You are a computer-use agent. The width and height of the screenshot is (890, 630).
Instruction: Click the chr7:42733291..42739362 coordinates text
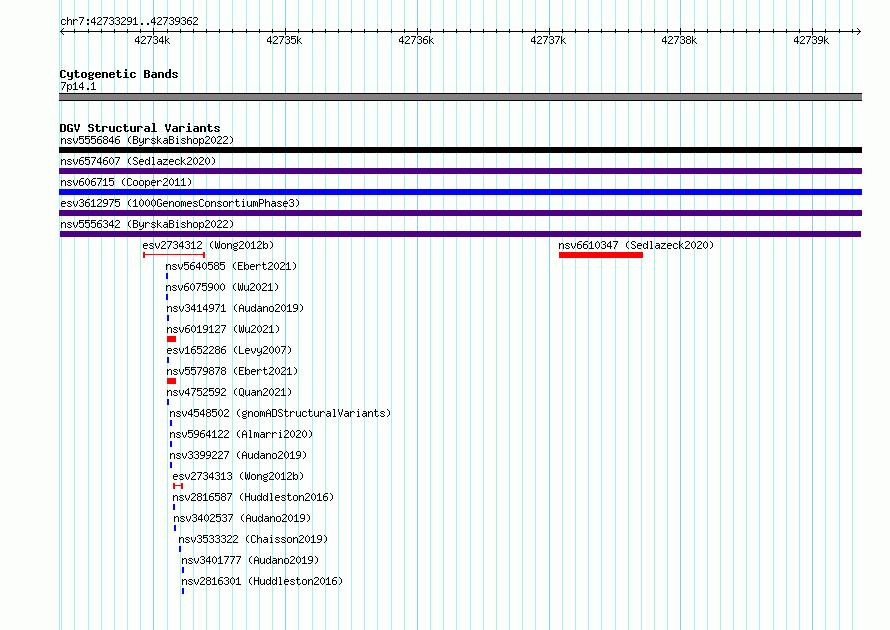[129, 21]
